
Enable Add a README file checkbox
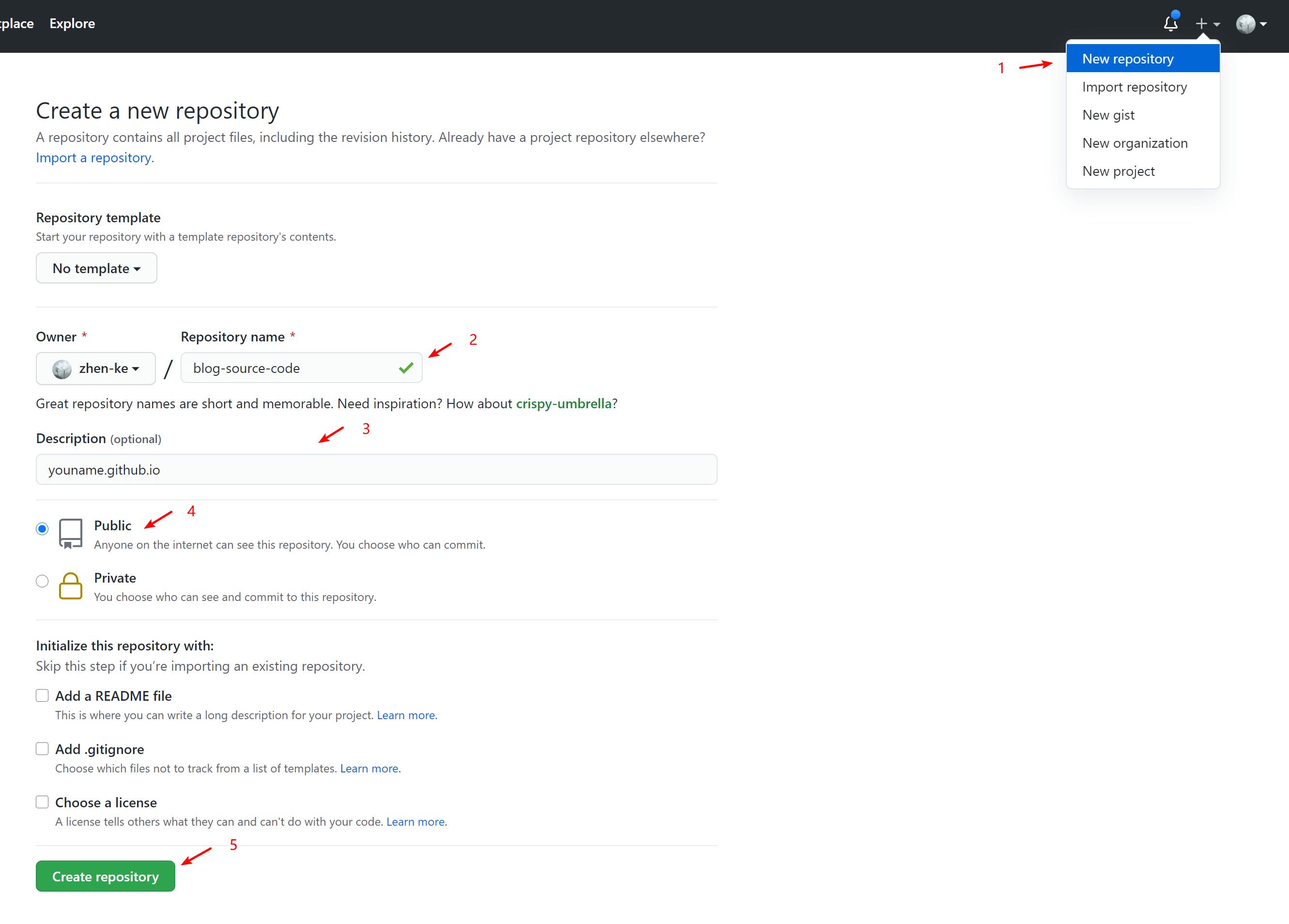click(42, 695)
